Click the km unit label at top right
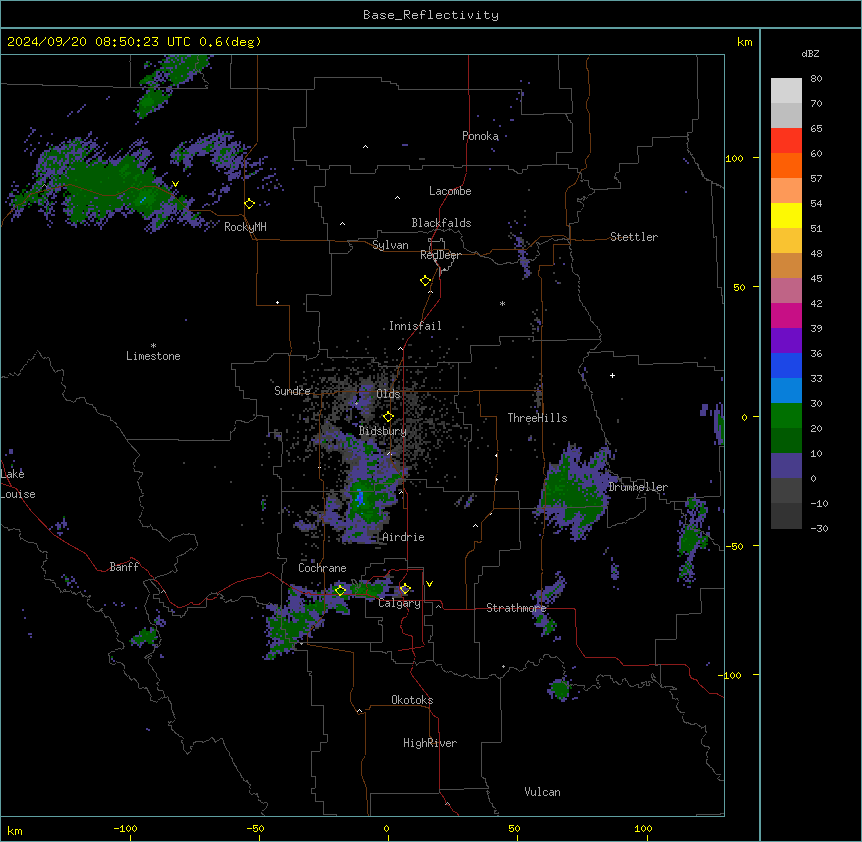Image resolution: width=862 pixels, height=842 pixels. (744, 42)
